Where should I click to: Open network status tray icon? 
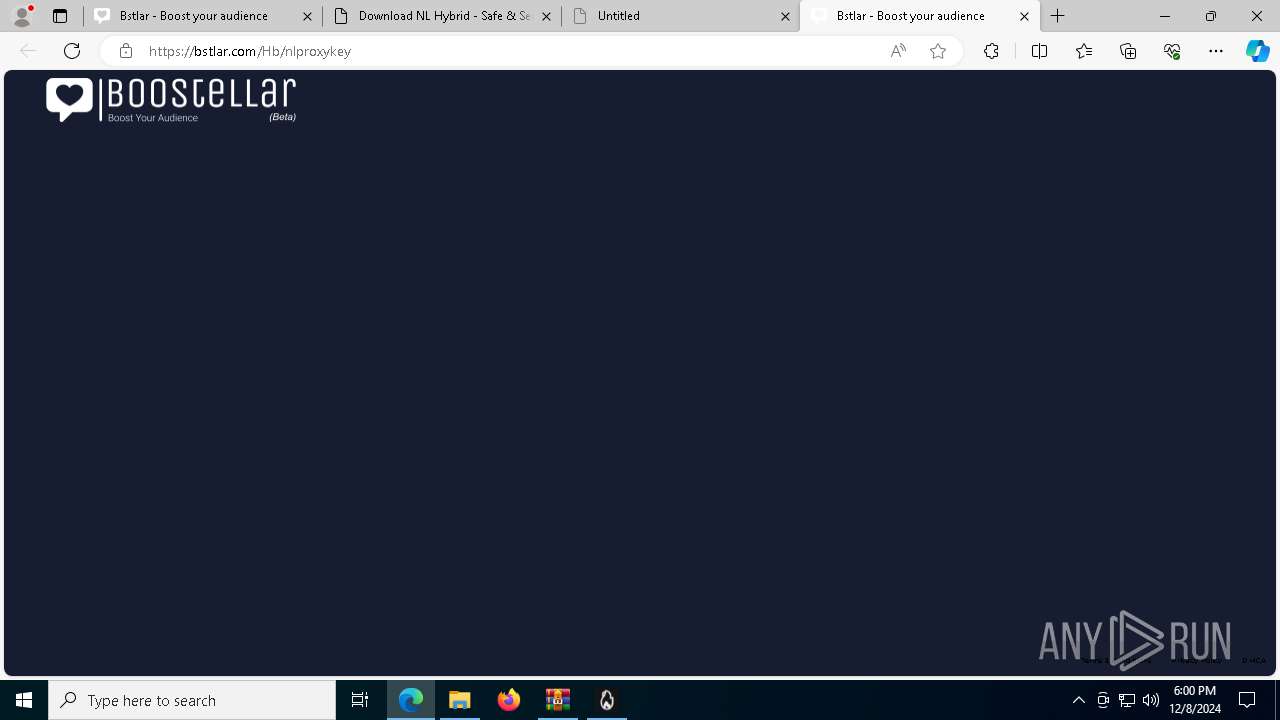tap(1127, 700)
